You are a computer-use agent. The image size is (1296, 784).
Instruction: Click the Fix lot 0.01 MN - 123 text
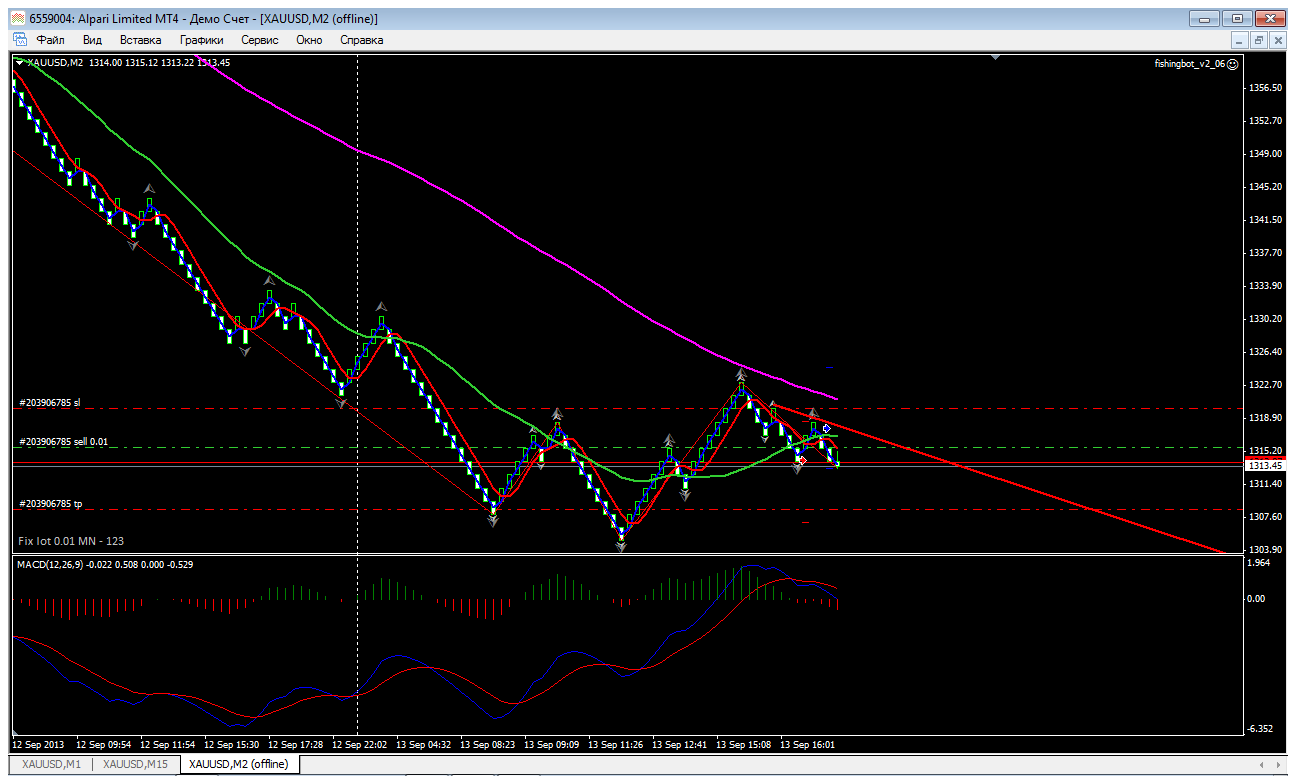[x=71, y=541]
